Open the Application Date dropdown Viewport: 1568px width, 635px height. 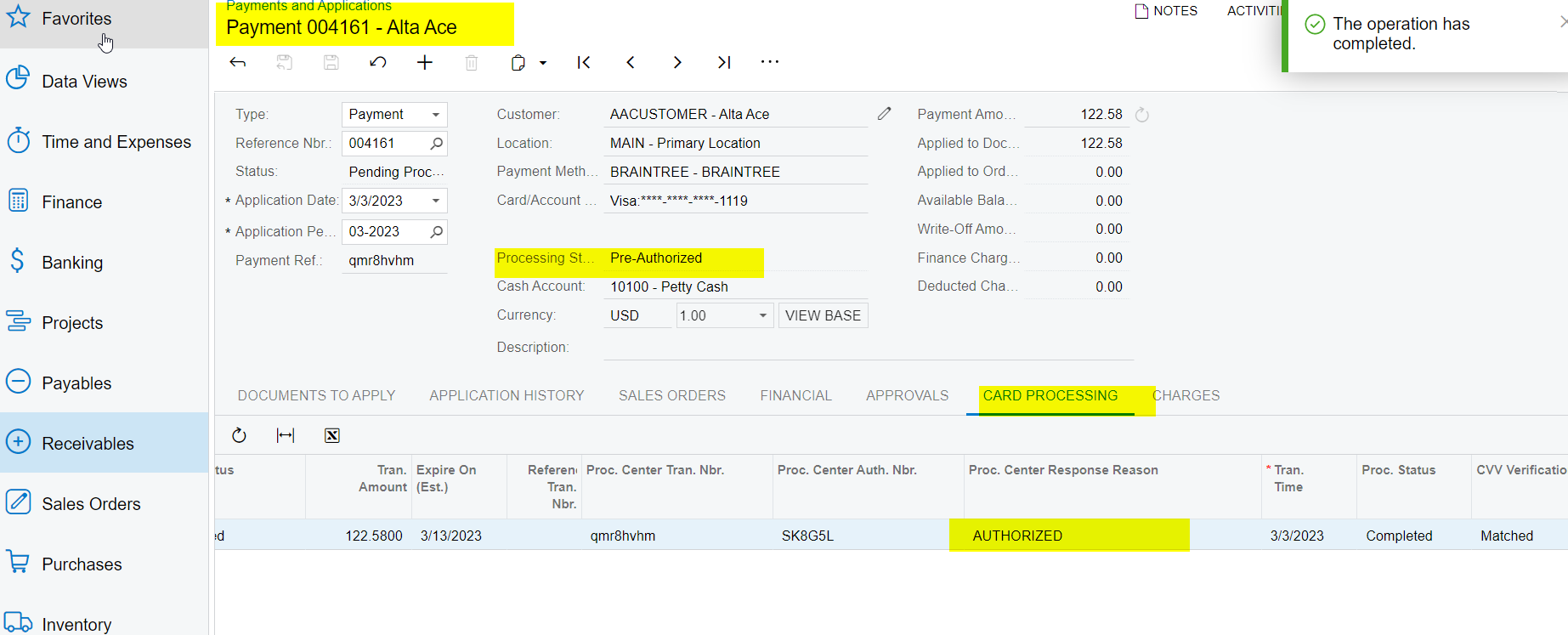point(436,201)
